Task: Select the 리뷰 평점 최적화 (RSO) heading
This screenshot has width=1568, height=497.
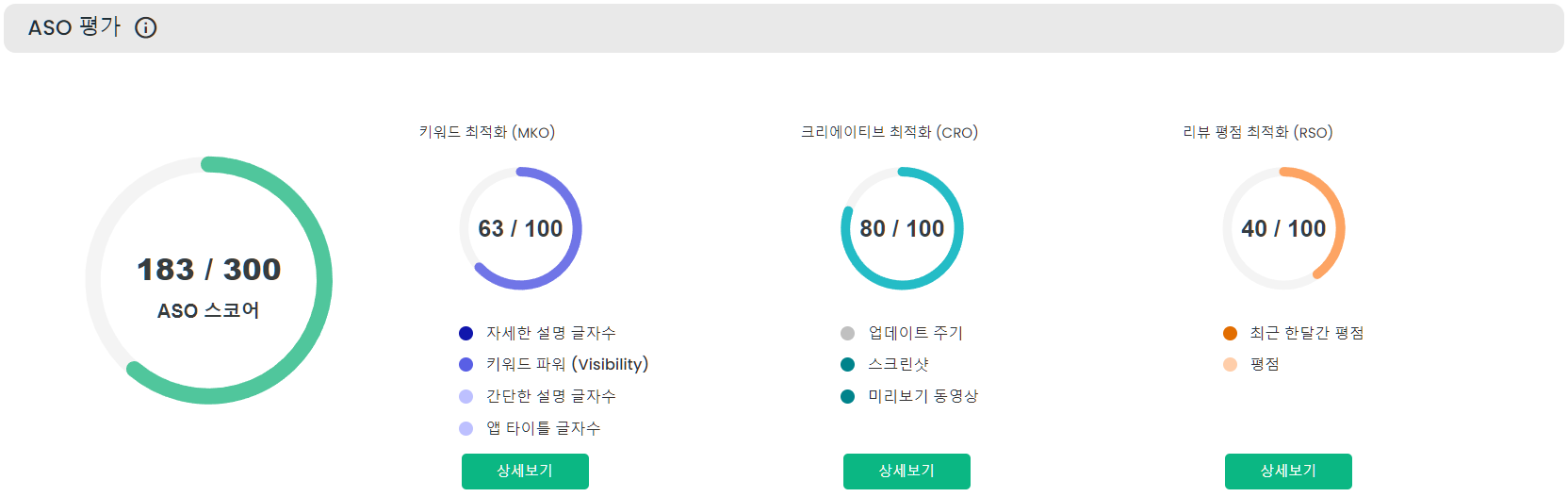Action: (x=1258, y=132)
